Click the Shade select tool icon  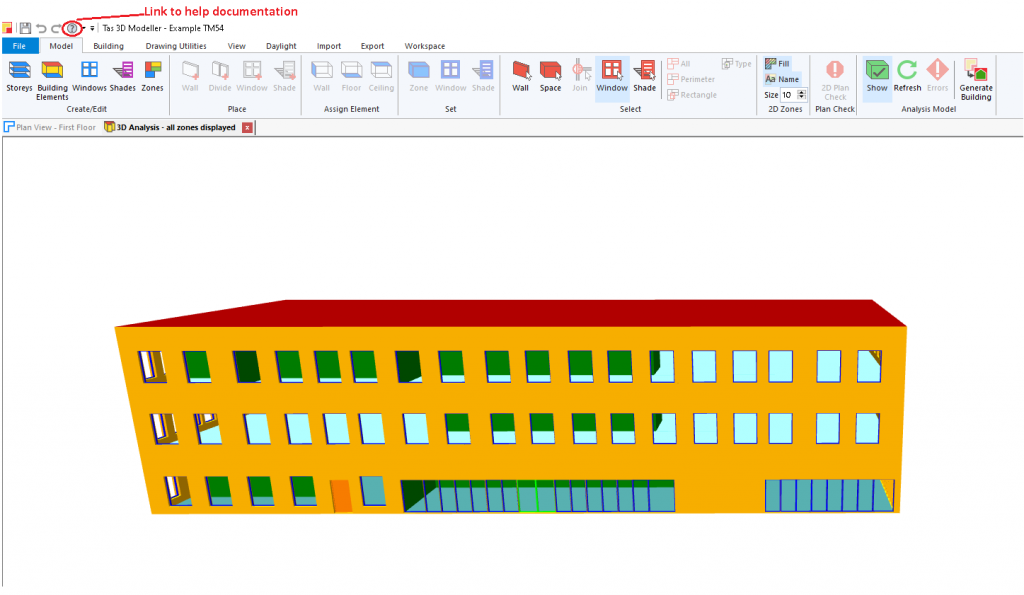(x=644, y=72)
